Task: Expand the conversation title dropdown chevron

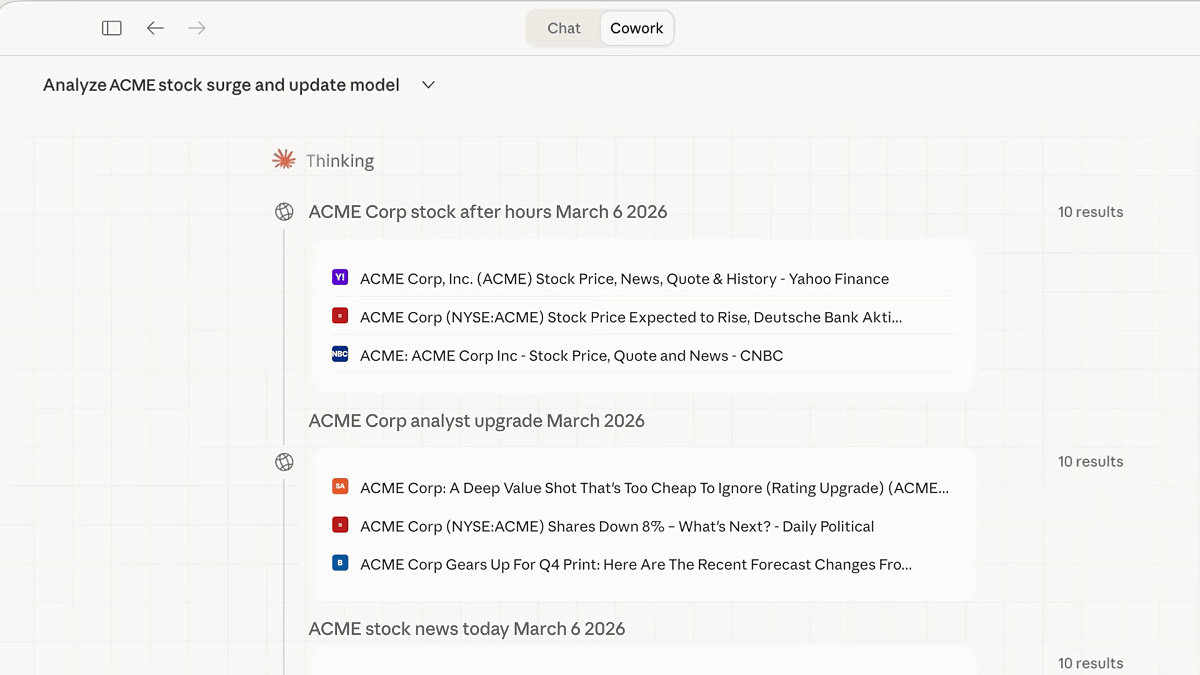Action: coord(429,85)
